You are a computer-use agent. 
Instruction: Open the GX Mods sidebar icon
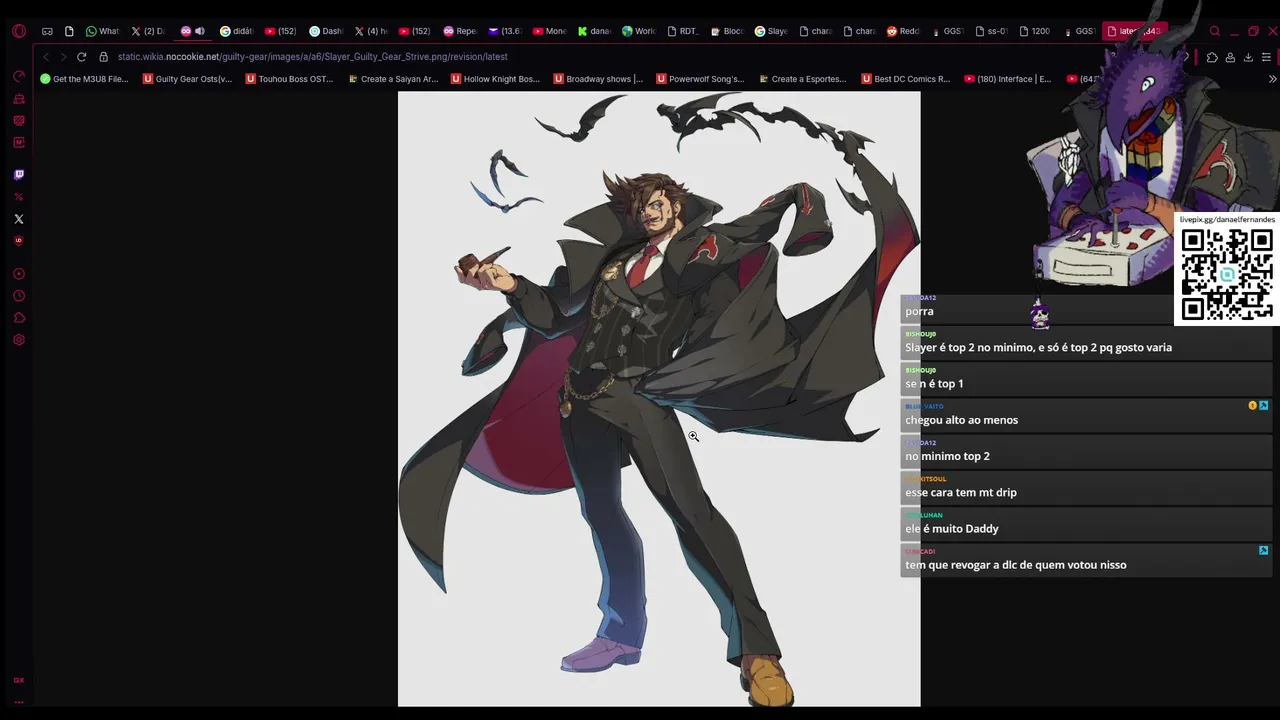tap(19, 680)
